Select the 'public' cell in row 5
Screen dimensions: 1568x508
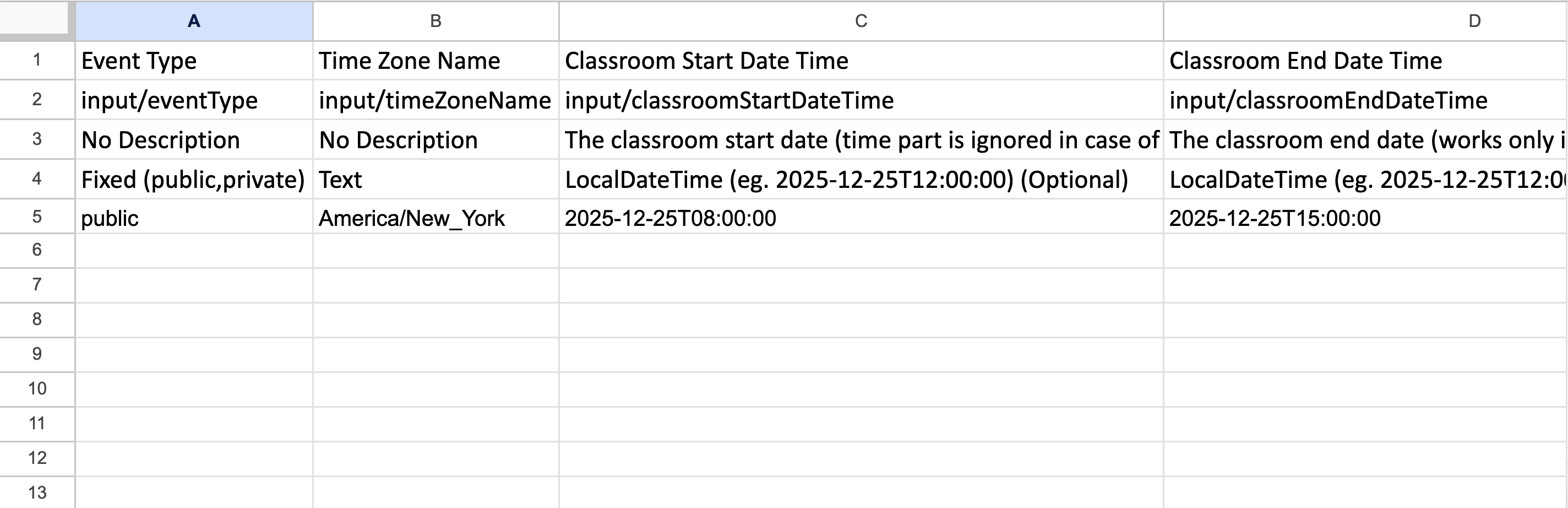(x=194, y=218)
